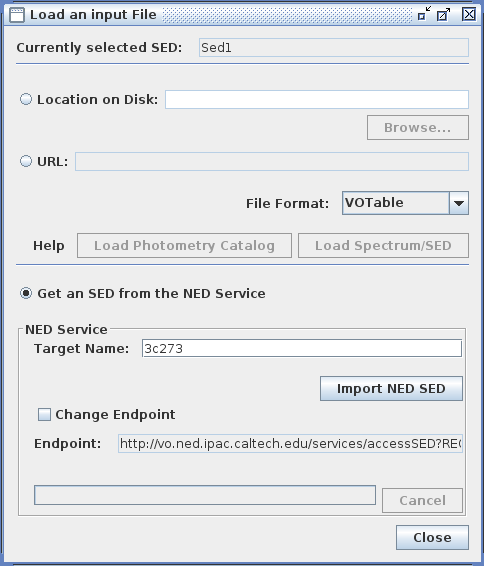Select Get an SED from NED Service

coord(26,293)
